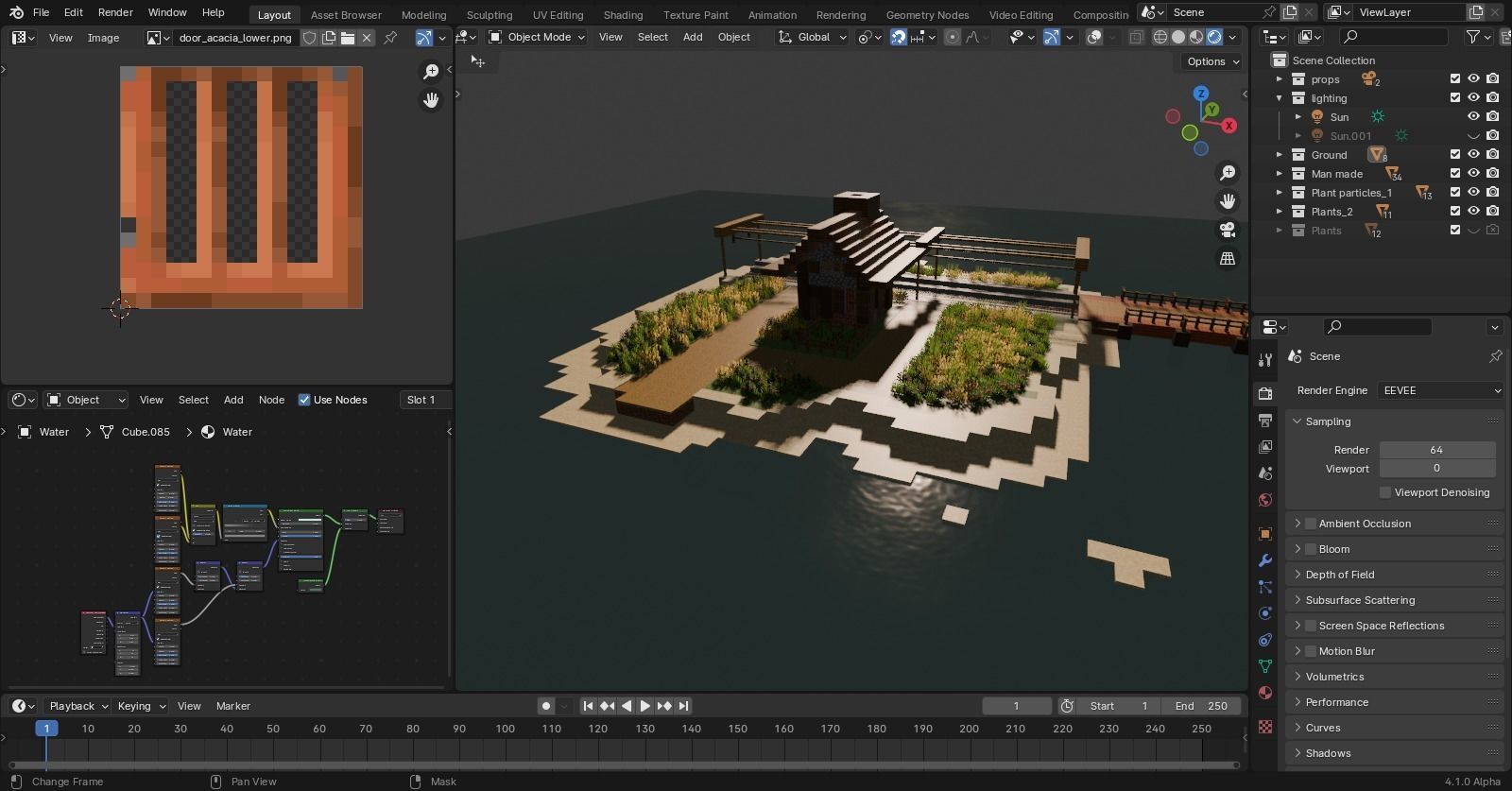Screen dimensions: 1512x791
Task: Expand the props collection in outliner
Action: click(1280, 79)
